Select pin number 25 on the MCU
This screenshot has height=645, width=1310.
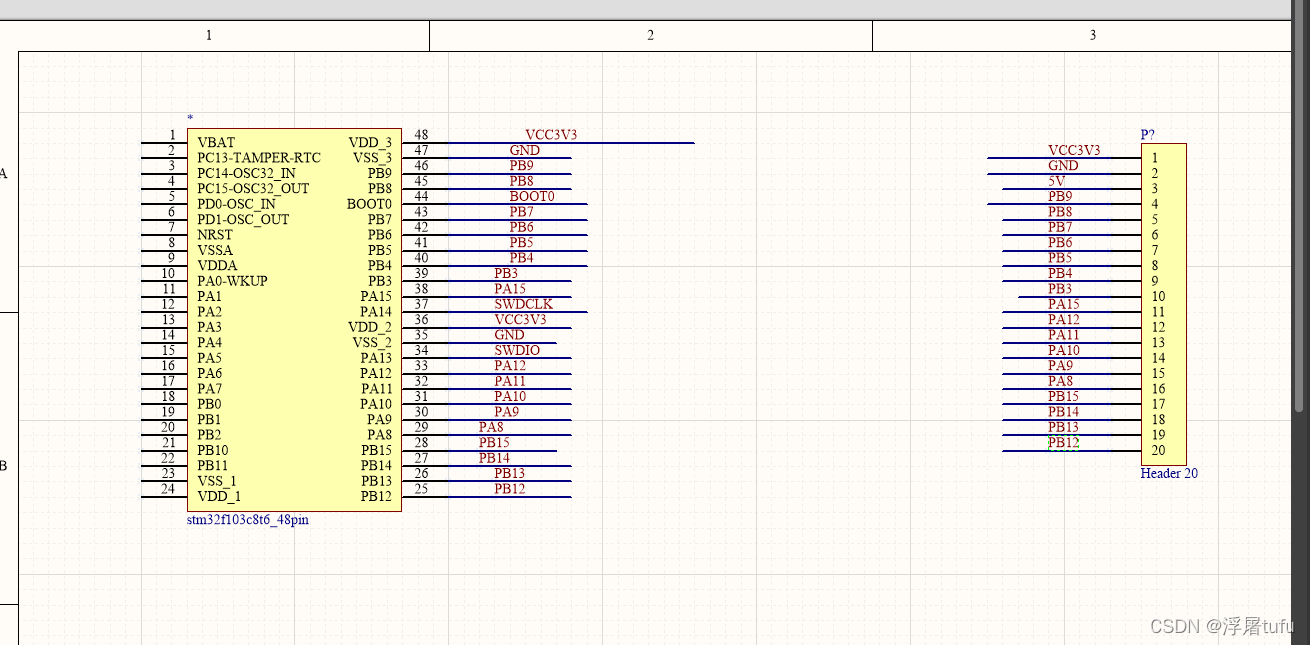421,489
